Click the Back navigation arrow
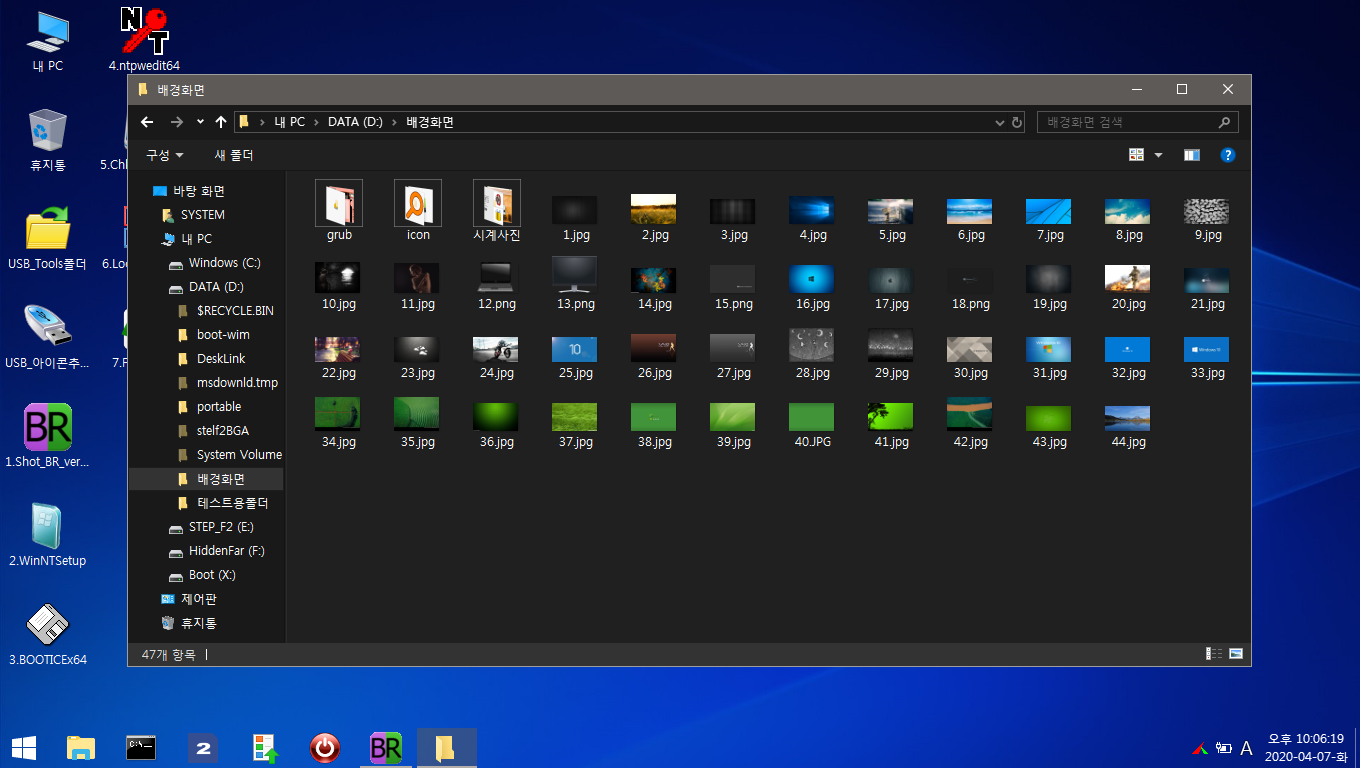 [x=147, y=122]
